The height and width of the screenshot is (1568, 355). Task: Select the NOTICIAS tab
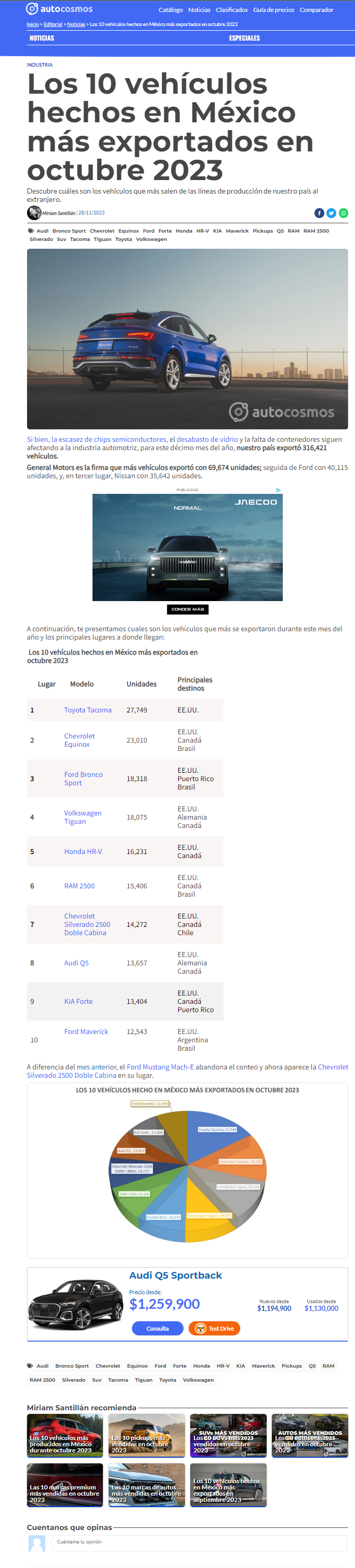coord(42,38)
